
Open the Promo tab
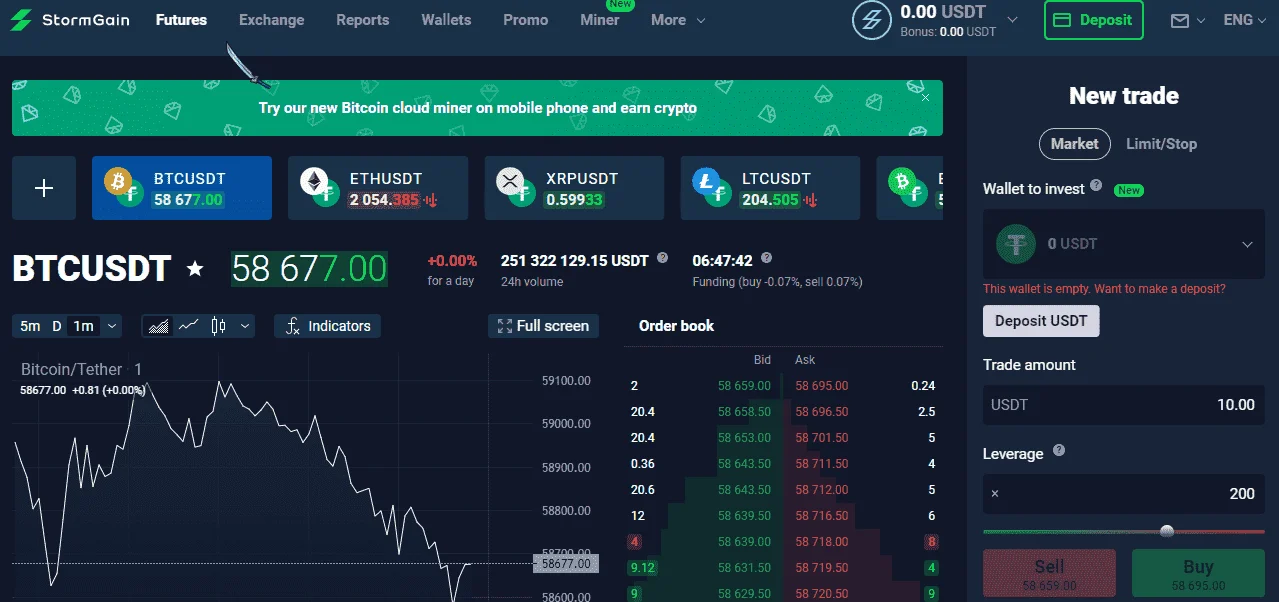tap(525, 20)
